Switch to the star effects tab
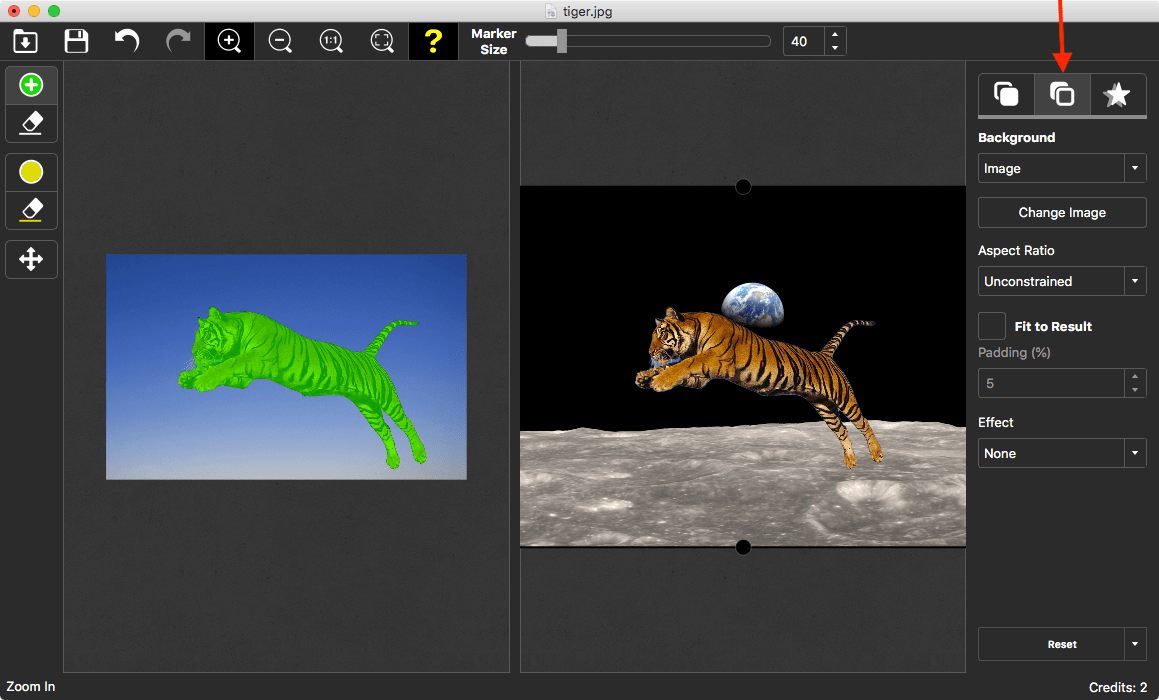 coord(1117,94)
